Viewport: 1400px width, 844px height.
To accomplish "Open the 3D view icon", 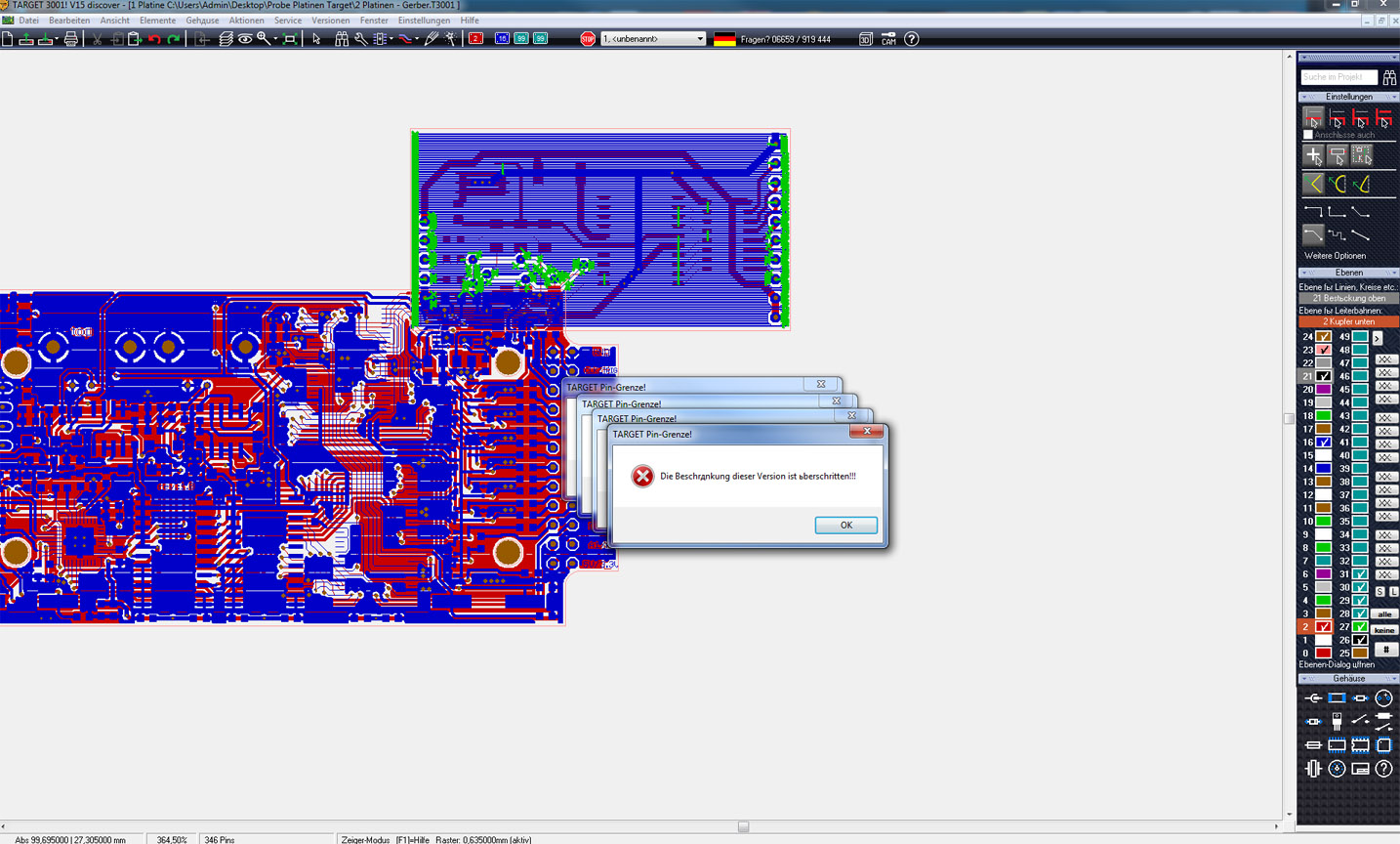I will [x=865, y=39].
